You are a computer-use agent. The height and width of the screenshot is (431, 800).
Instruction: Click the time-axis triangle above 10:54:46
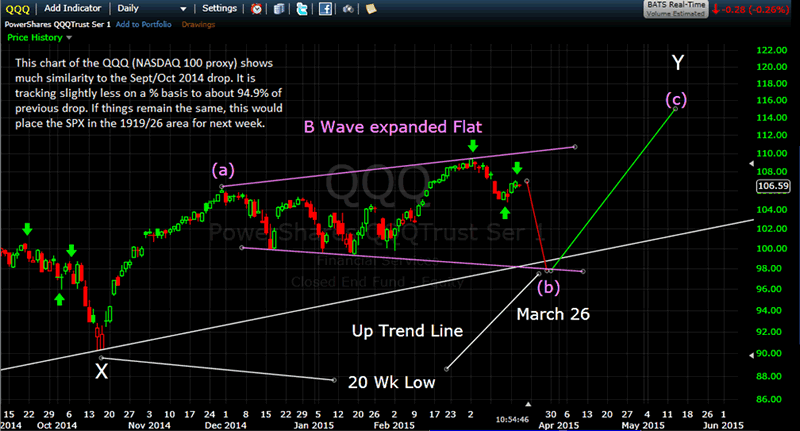(528, 404)
